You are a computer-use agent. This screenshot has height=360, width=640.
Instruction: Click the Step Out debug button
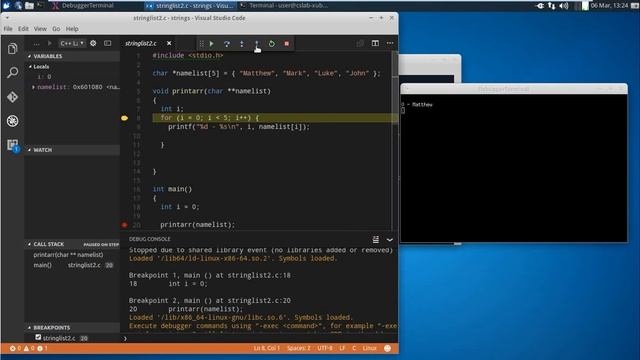click(x=257, y=44)
